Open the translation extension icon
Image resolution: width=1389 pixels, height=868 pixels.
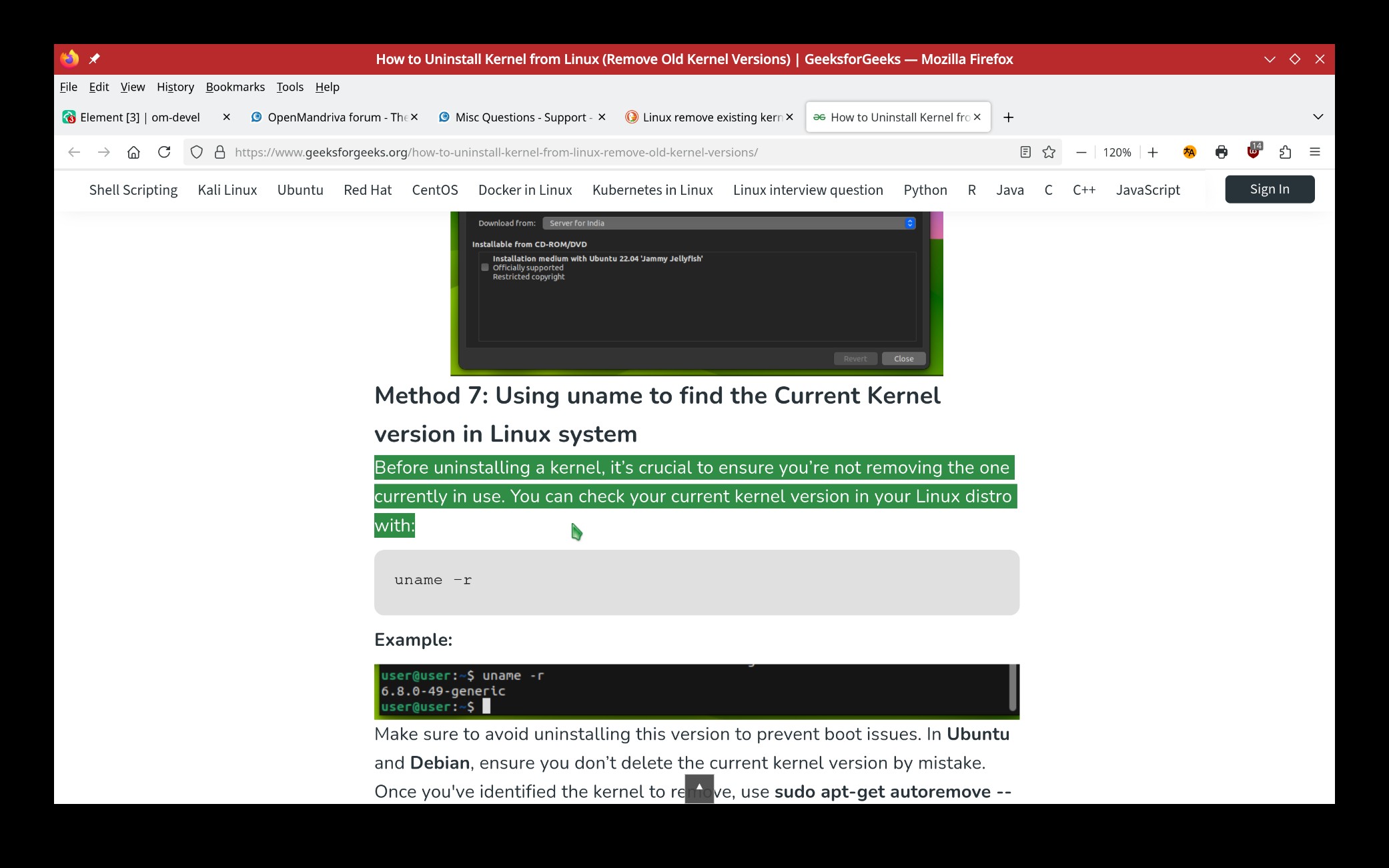[x=1190, y=152]
